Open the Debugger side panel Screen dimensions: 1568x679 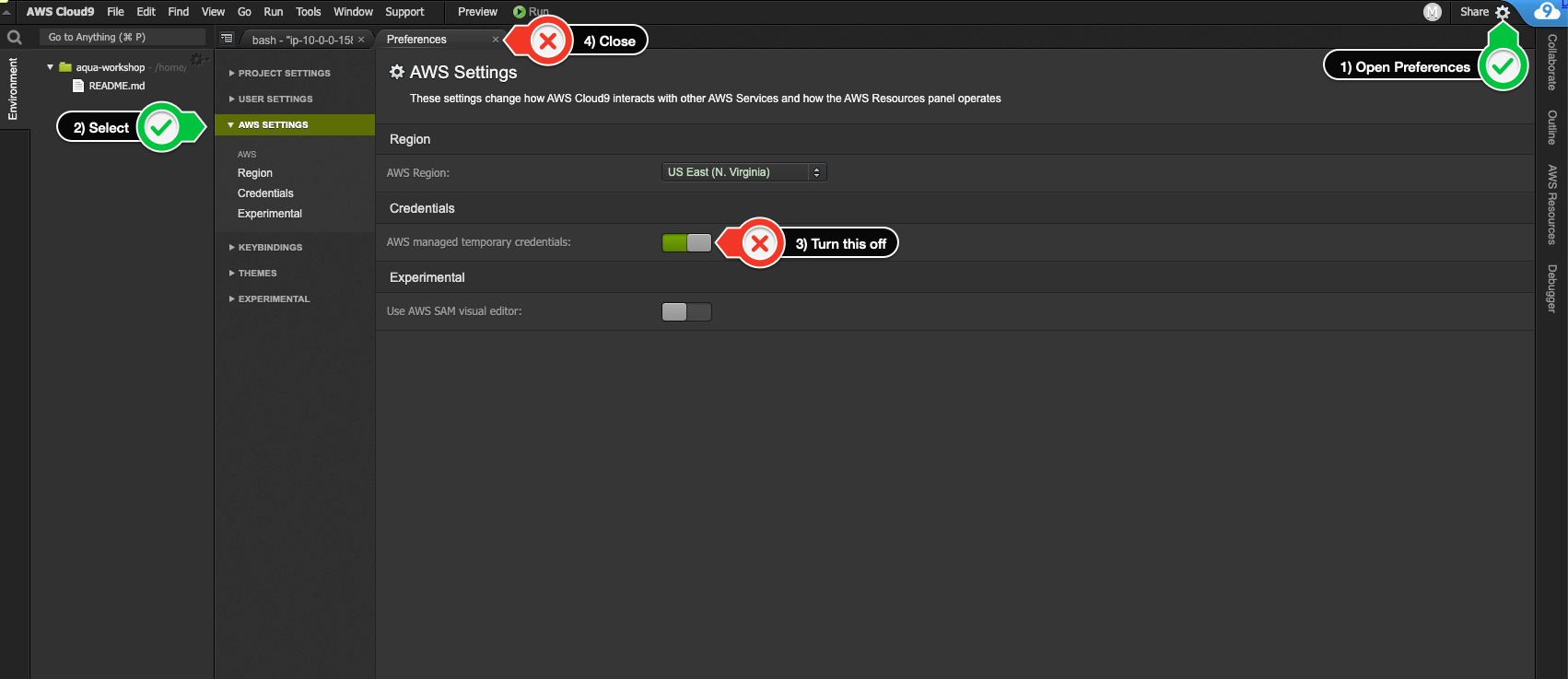tap(1551, 288)
